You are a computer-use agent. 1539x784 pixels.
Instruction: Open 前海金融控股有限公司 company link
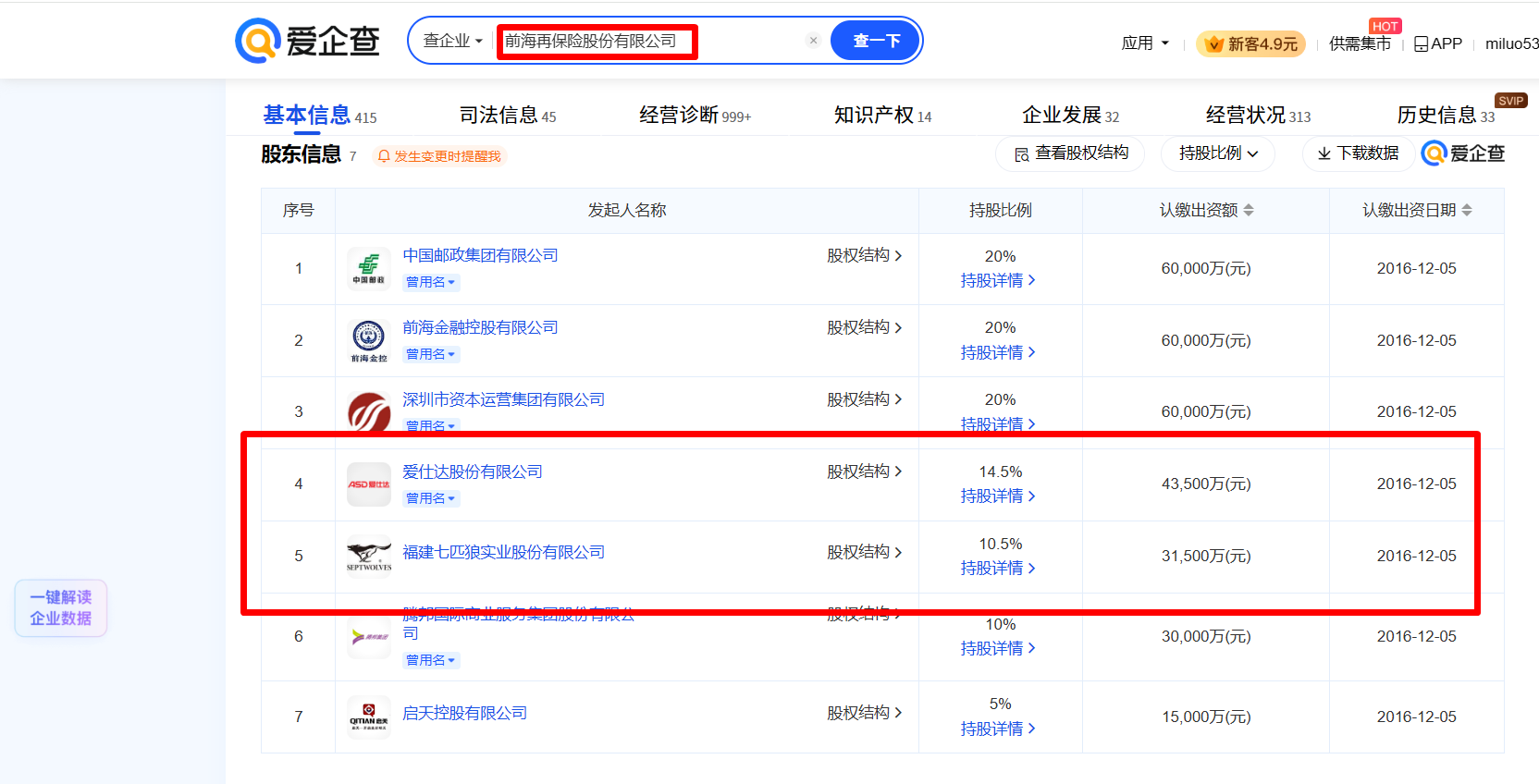tap(480, 327)
